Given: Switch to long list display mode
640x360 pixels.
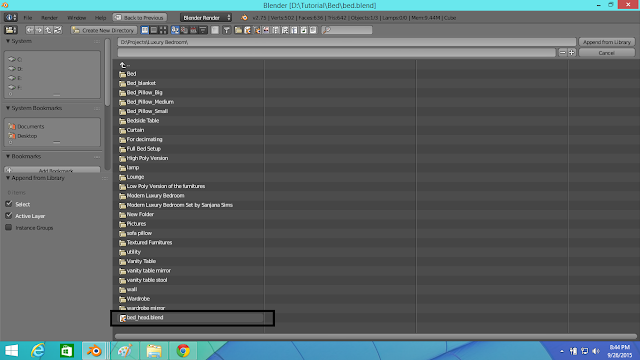Looking at the screenshot, I should tap(154, 30).
